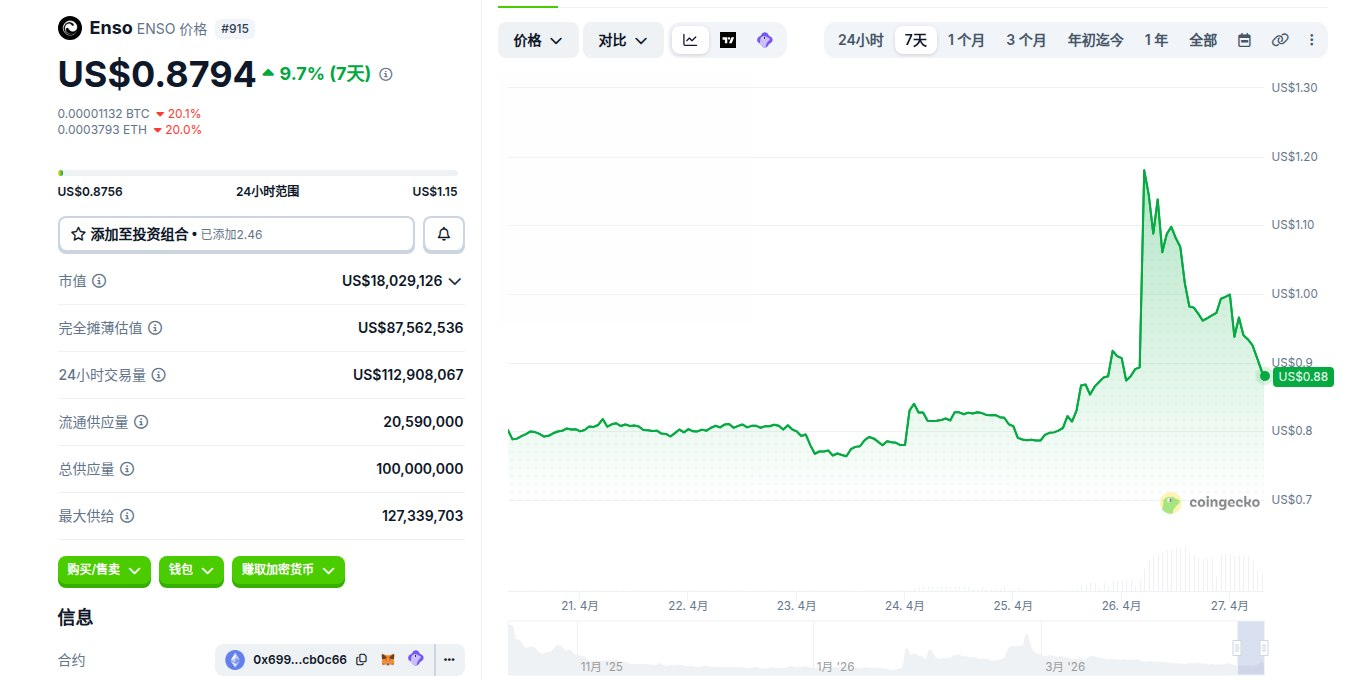Open the info icon next to 24小时交易量
1360x680 pixels.
point(158,375)
